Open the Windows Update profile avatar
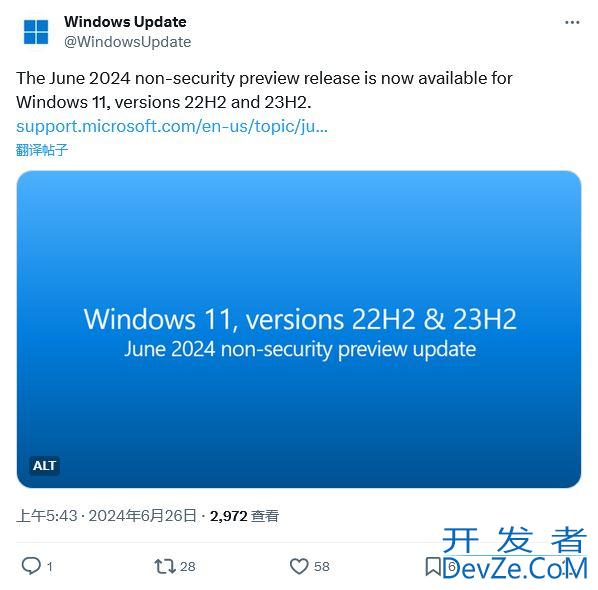 [x=36, y=32]
